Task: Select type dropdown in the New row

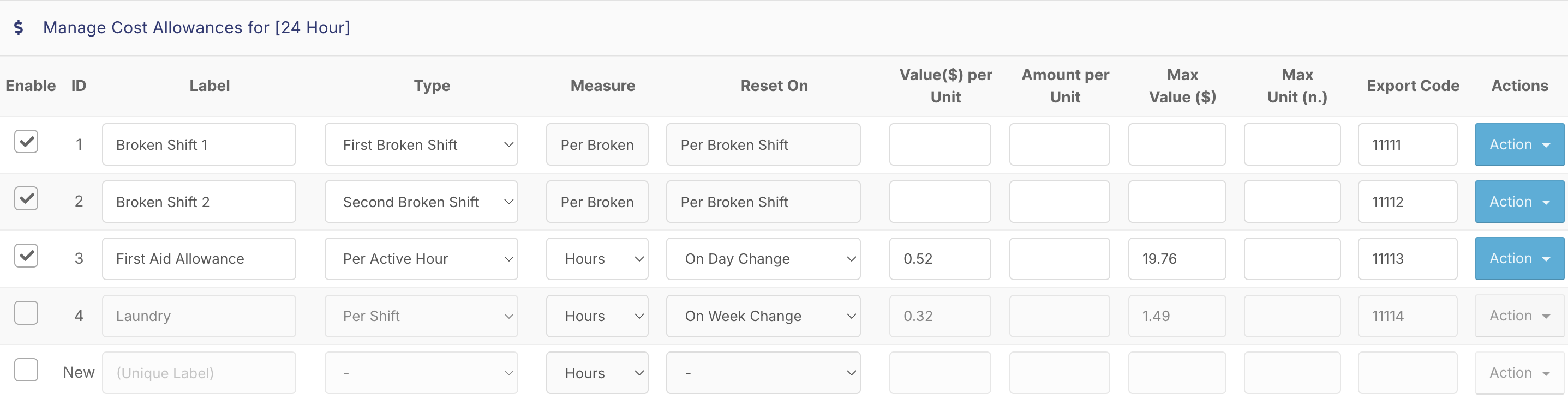Action: coord(421,373)
